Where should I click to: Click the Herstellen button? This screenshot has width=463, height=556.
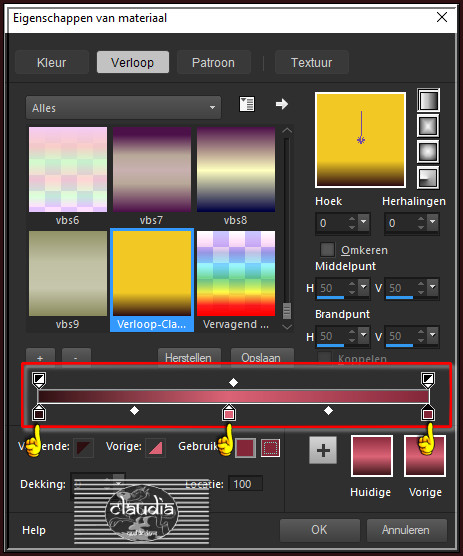pyautogui.click(x=189, y=356)
